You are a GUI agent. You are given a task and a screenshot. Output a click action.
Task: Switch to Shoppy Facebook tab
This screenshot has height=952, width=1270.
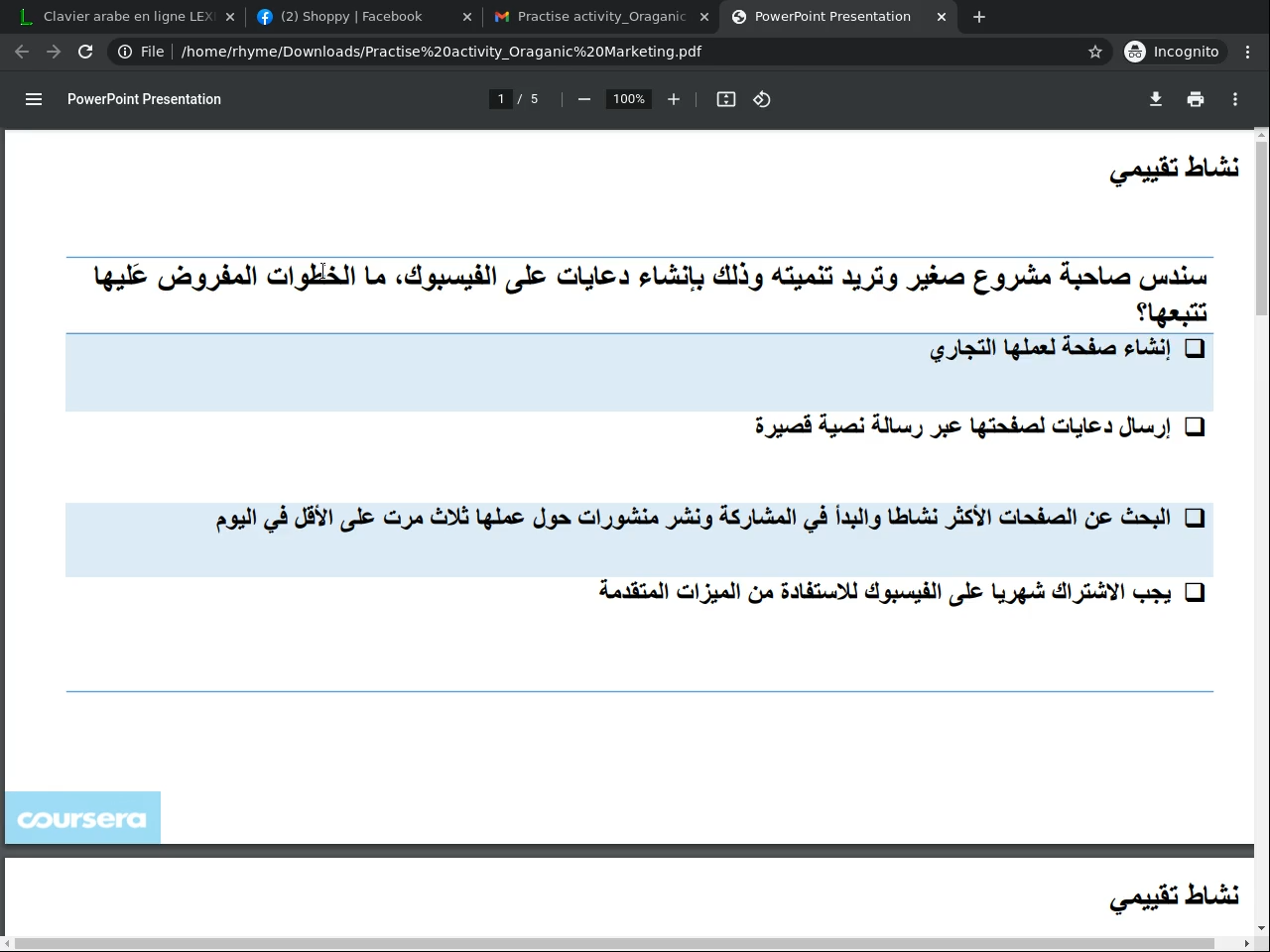click(363, 17)
